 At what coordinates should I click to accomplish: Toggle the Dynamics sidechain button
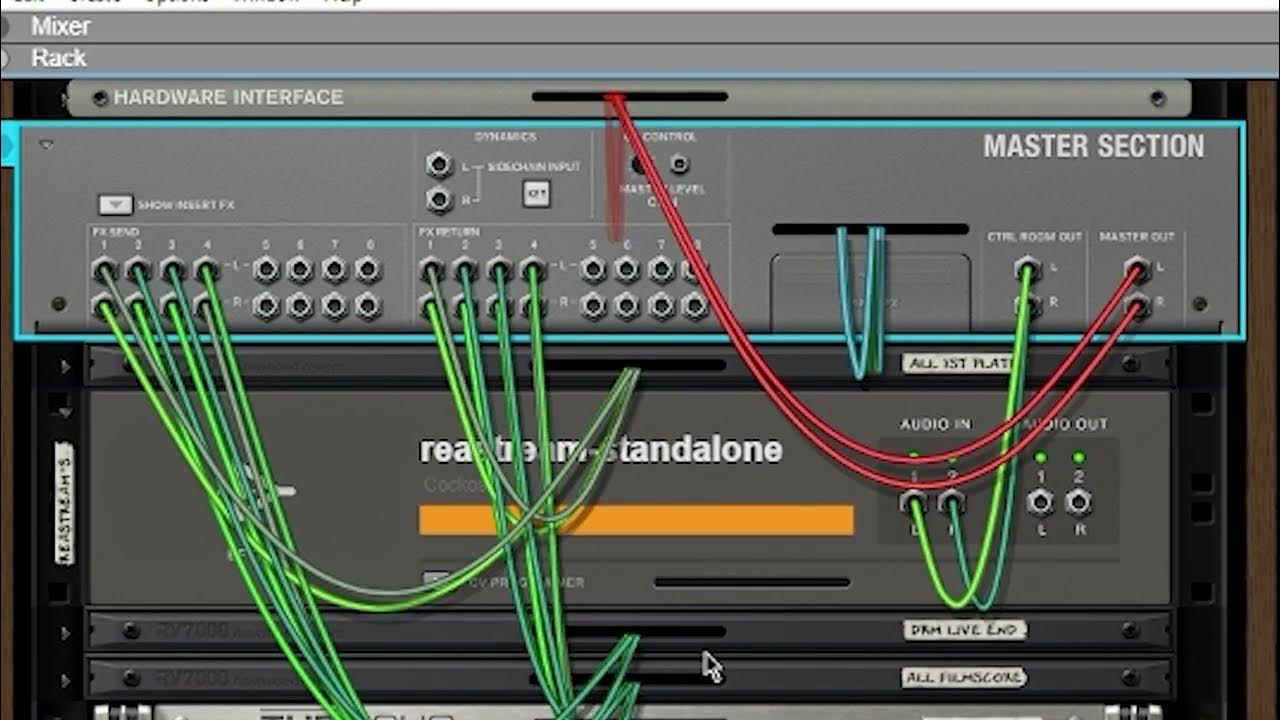536,194
